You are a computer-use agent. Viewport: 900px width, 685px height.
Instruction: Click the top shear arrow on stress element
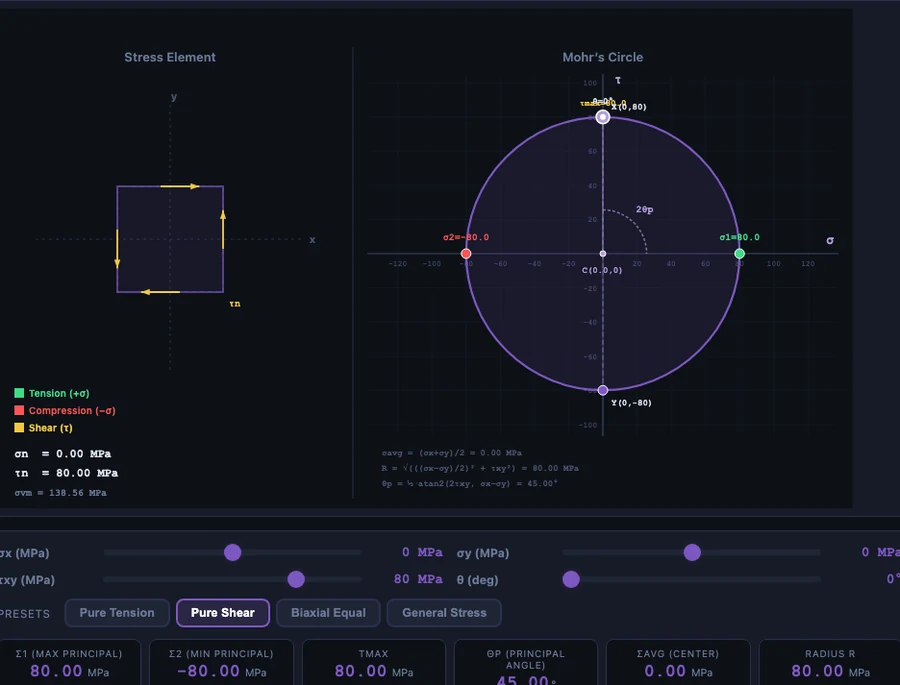point(180,186)
